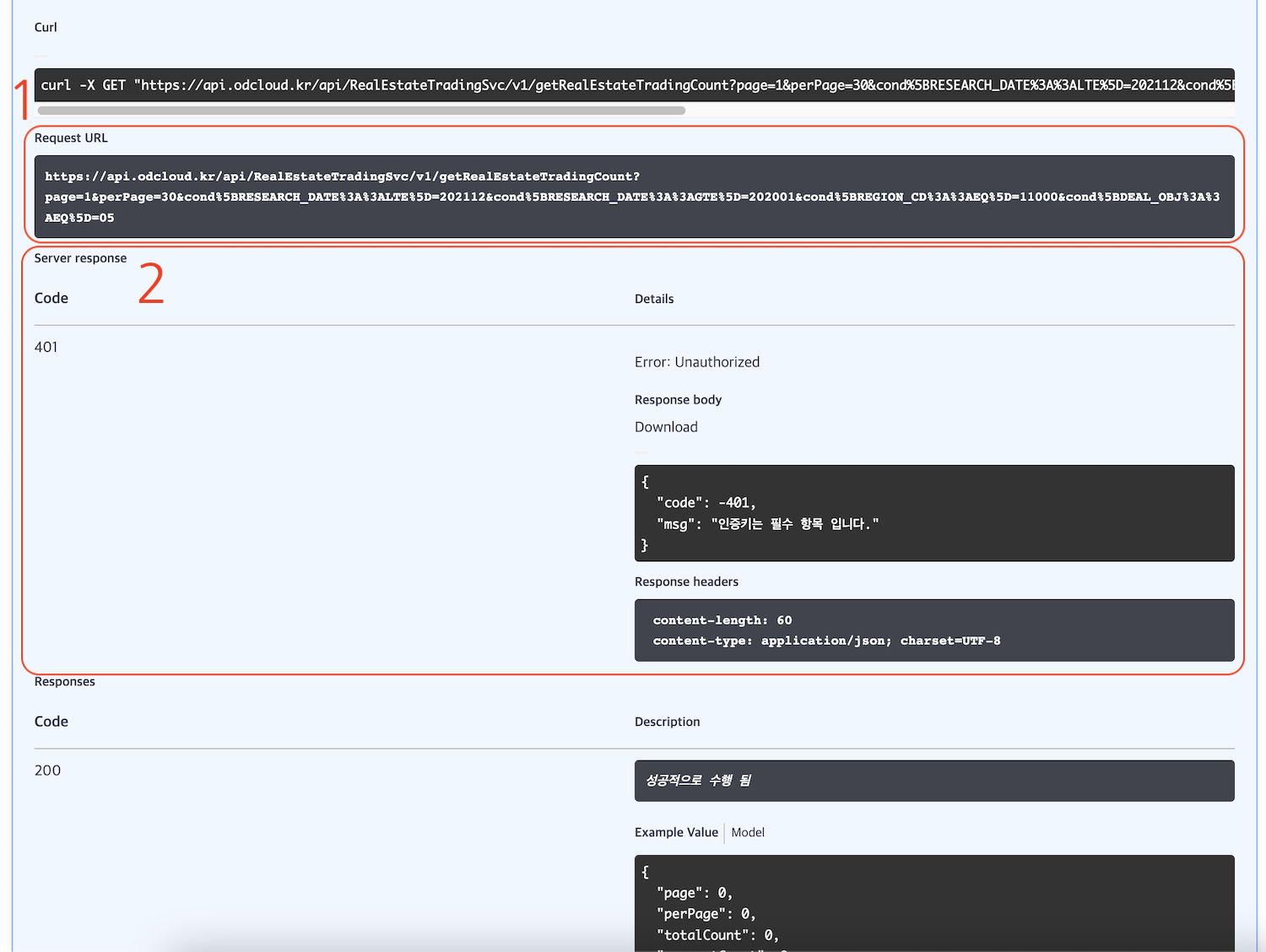
Task: Click the Description column header
Action: [x=667, y=722]
